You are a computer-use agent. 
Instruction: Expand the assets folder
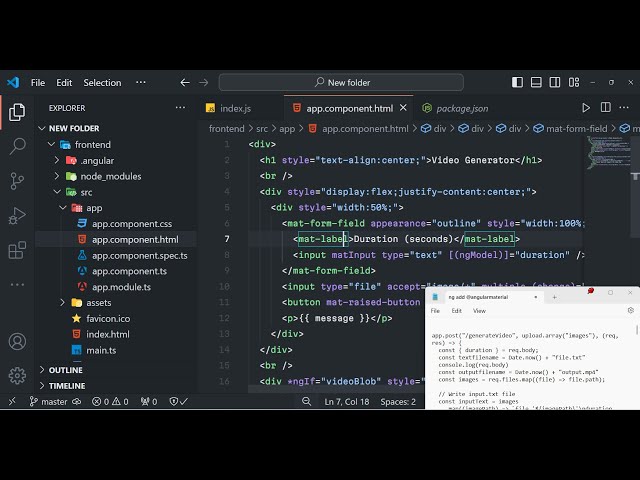click(x=98, y=303)
